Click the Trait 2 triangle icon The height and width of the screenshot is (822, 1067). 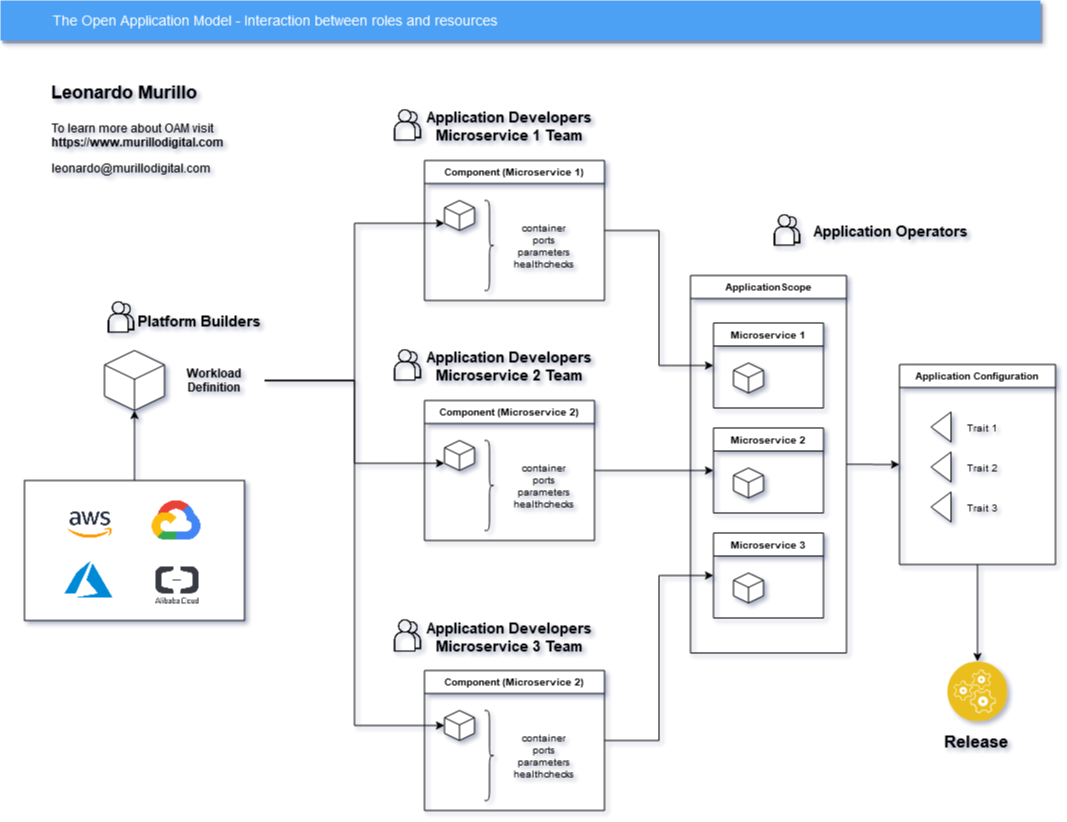tap(941, 467)
